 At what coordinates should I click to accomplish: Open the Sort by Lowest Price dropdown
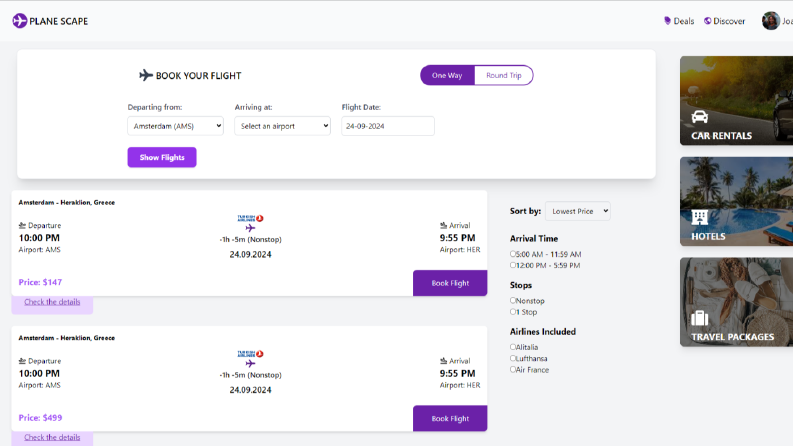coord(578,211)
